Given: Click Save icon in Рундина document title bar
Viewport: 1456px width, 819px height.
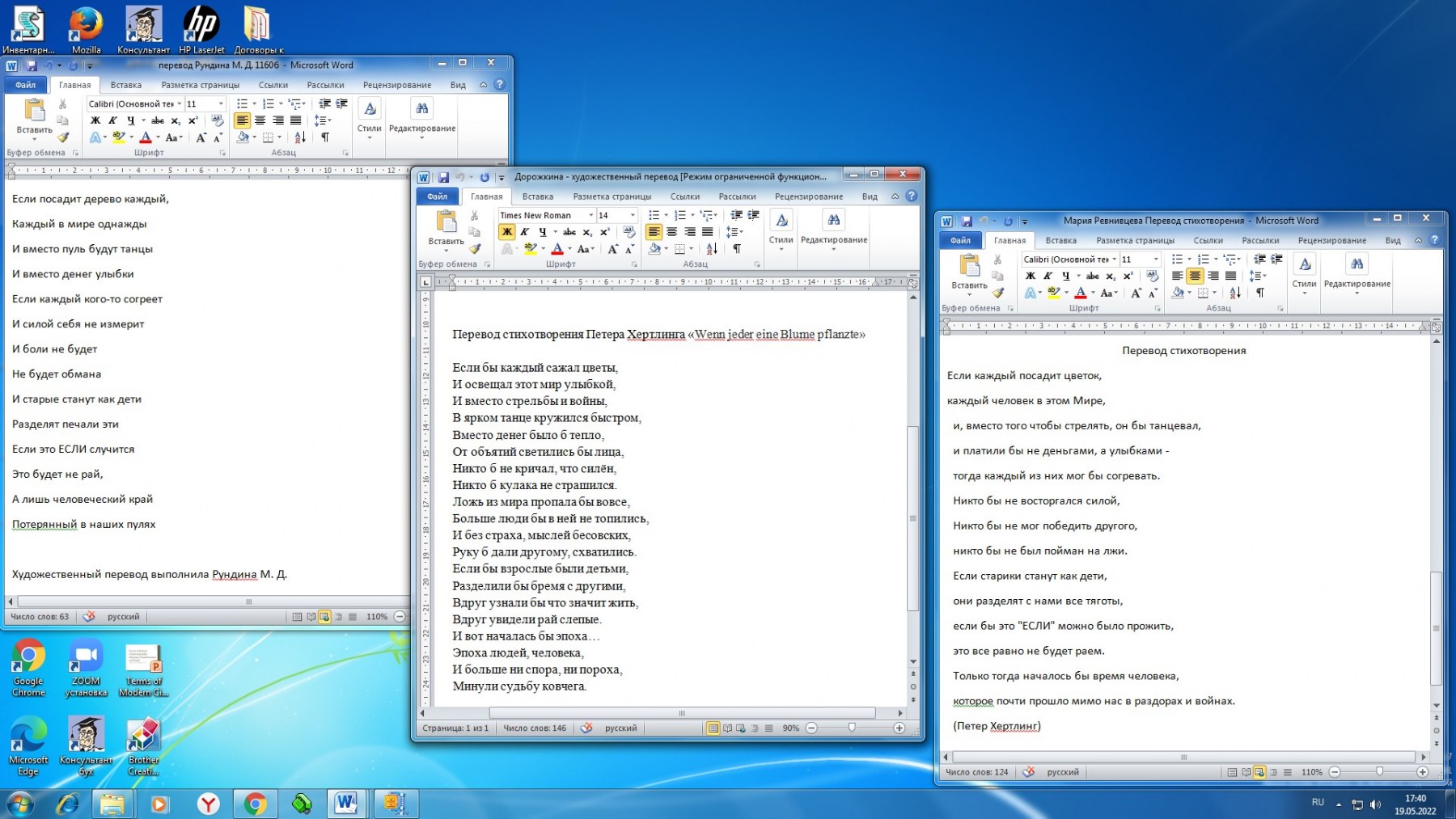Looking at the screenshot, I should tap(32, 65).
